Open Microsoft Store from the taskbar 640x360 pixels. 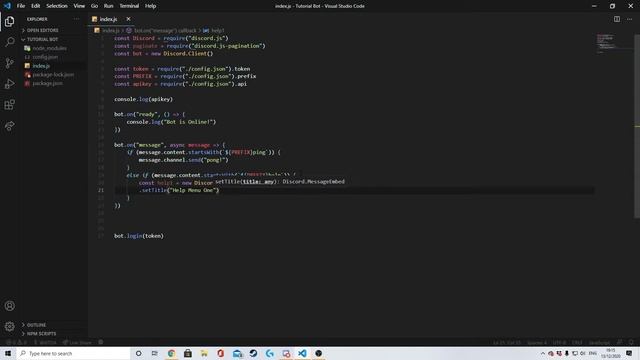(188, 353)
